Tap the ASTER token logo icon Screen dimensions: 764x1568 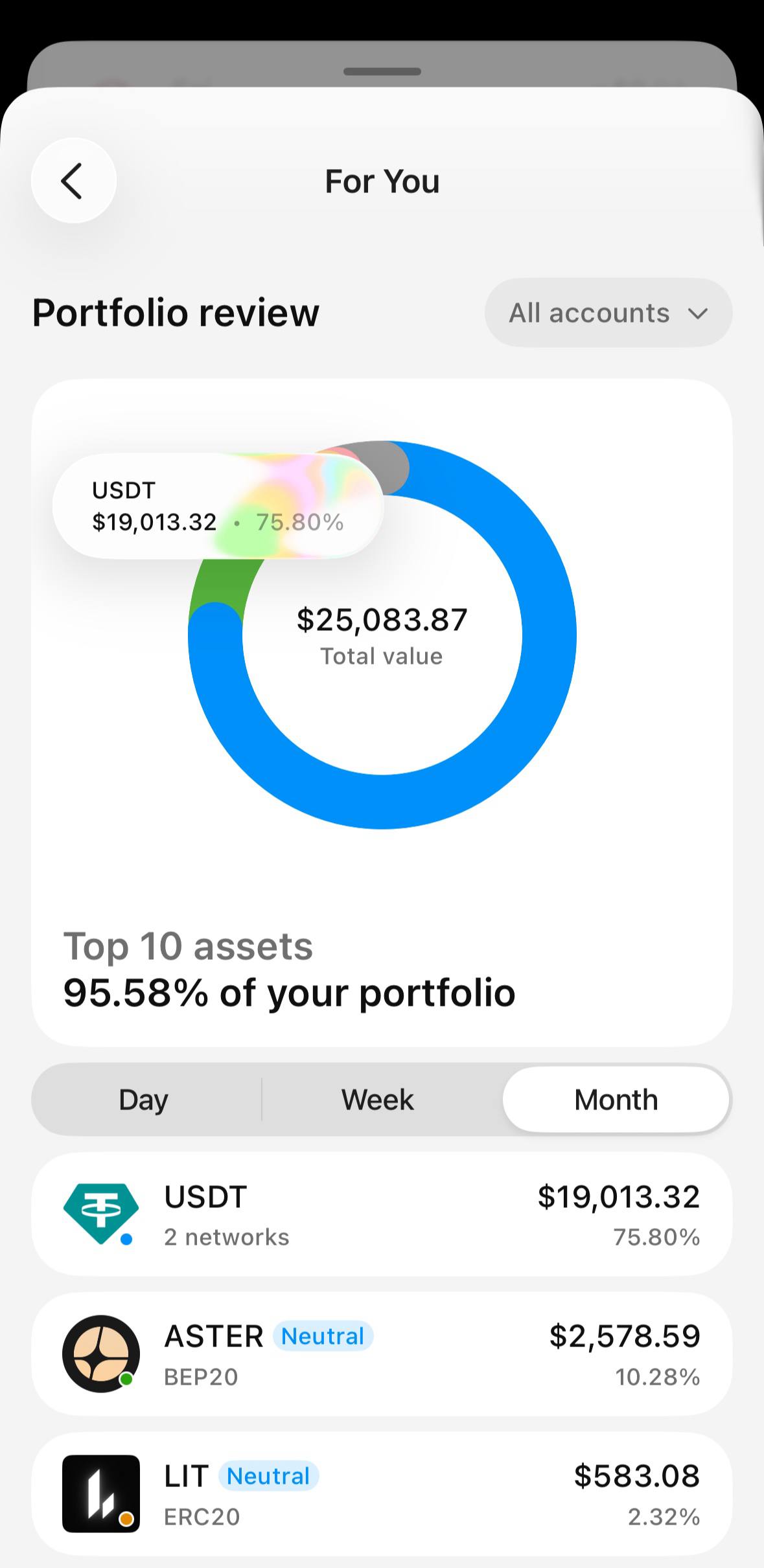click(x=101, y=1354)
